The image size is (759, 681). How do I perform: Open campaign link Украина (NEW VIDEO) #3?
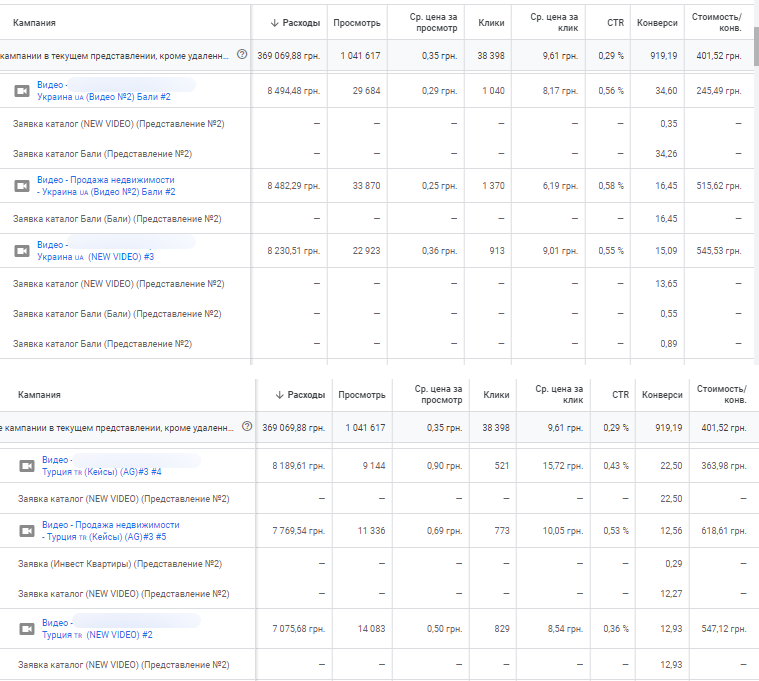click(95, 257)
